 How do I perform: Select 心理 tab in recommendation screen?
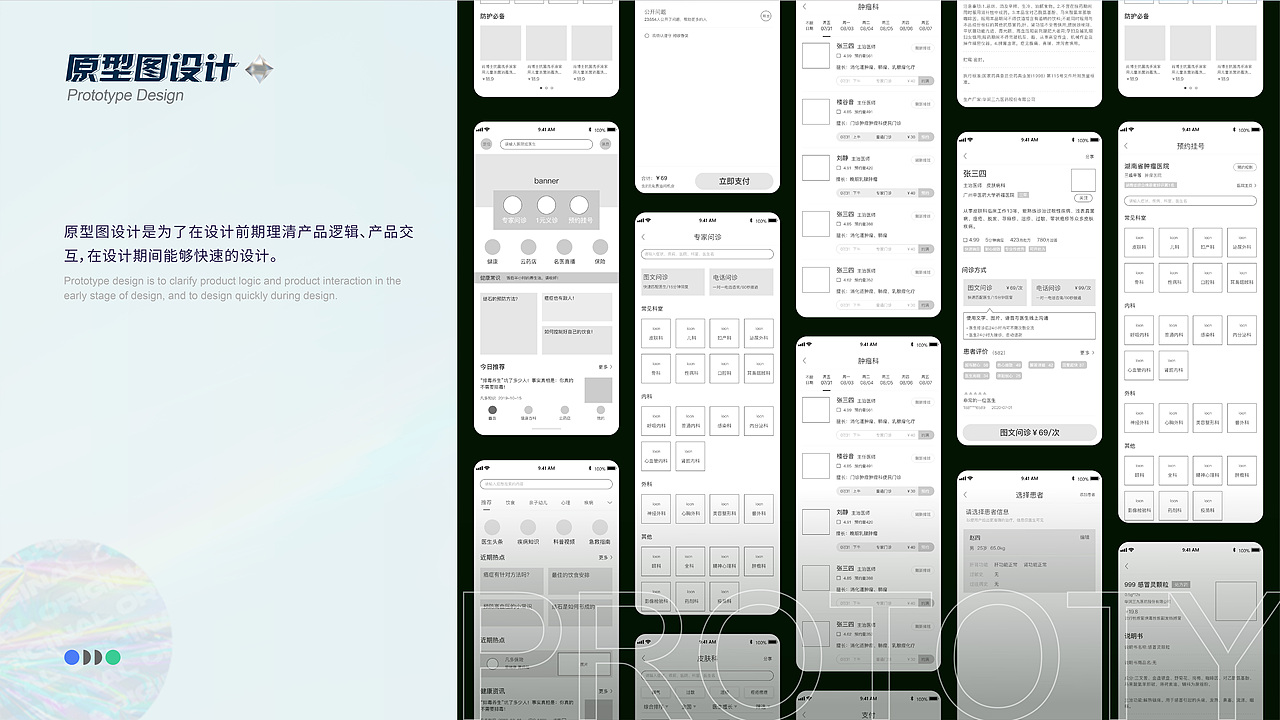(566, 503)
